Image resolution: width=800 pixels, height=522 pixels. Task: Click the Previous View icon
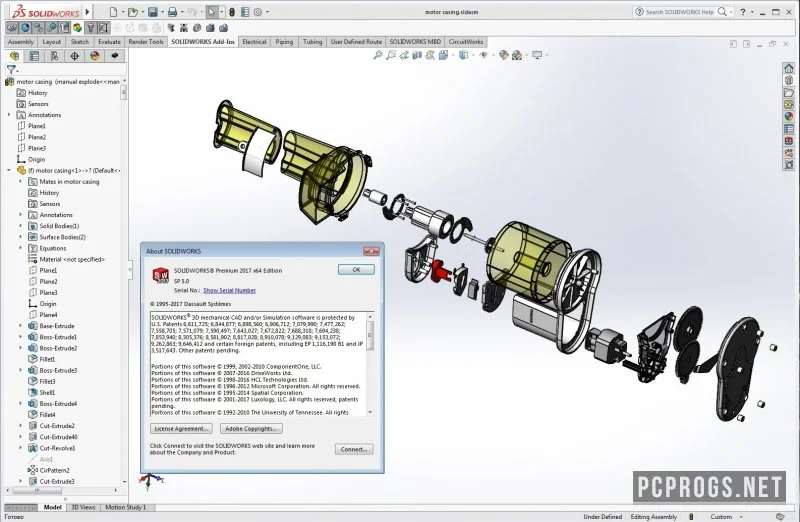coord(404,55)
